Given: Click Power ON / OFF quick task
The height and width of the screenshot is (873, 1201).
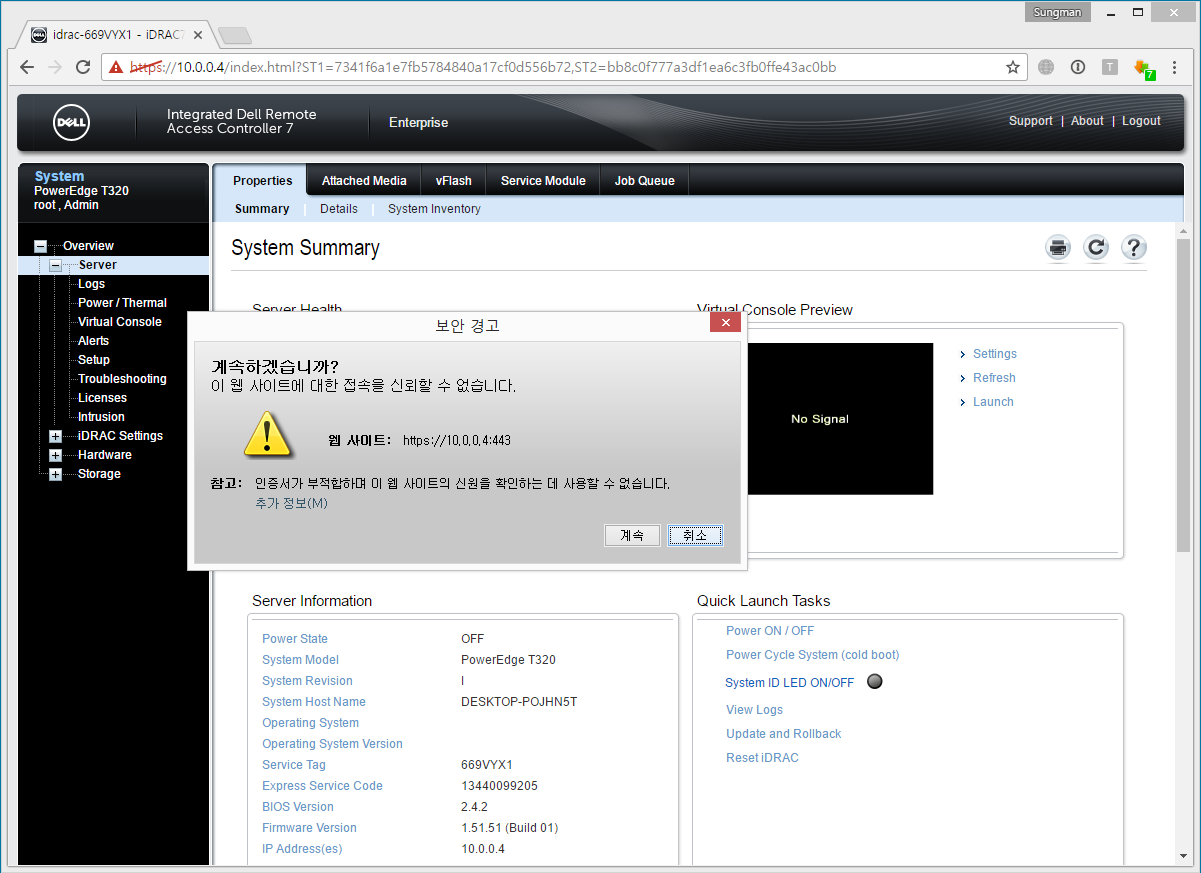Looking at the screenshot, I should (x=770, y=631).
